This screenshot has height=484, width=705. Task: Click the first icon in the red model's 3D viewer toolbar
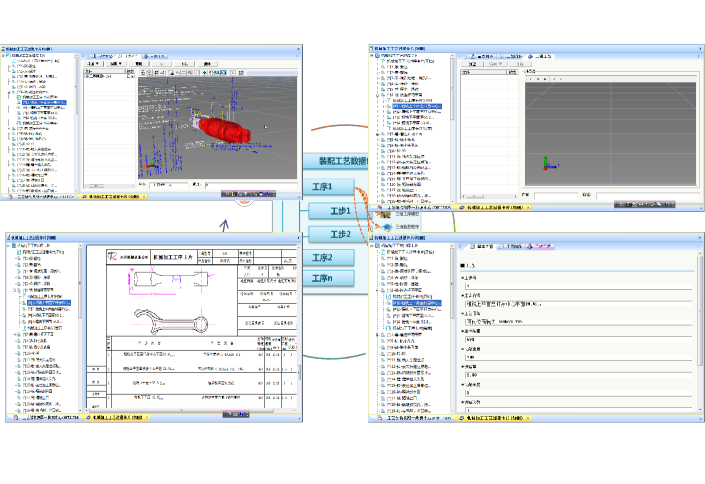(143, 72)
